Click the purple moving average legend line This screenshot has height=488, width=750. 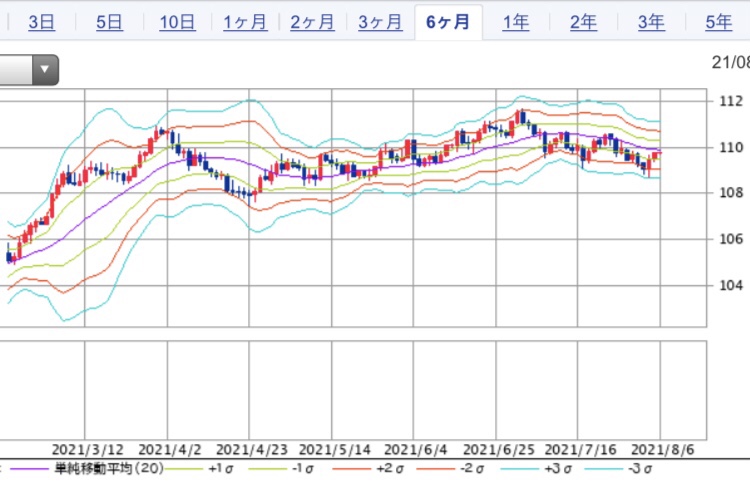pos(29,469)
